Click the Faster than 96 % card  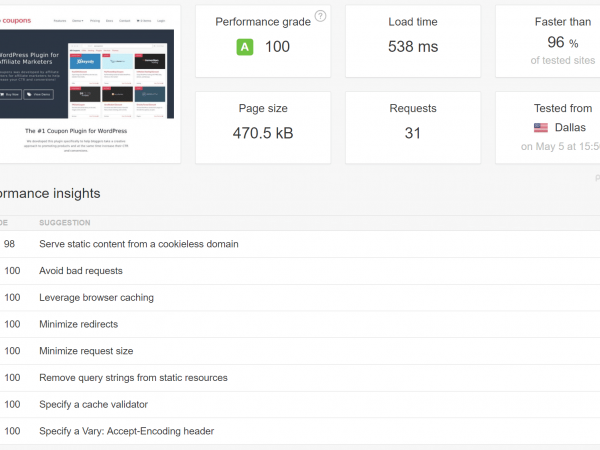(x=562, y=40)
